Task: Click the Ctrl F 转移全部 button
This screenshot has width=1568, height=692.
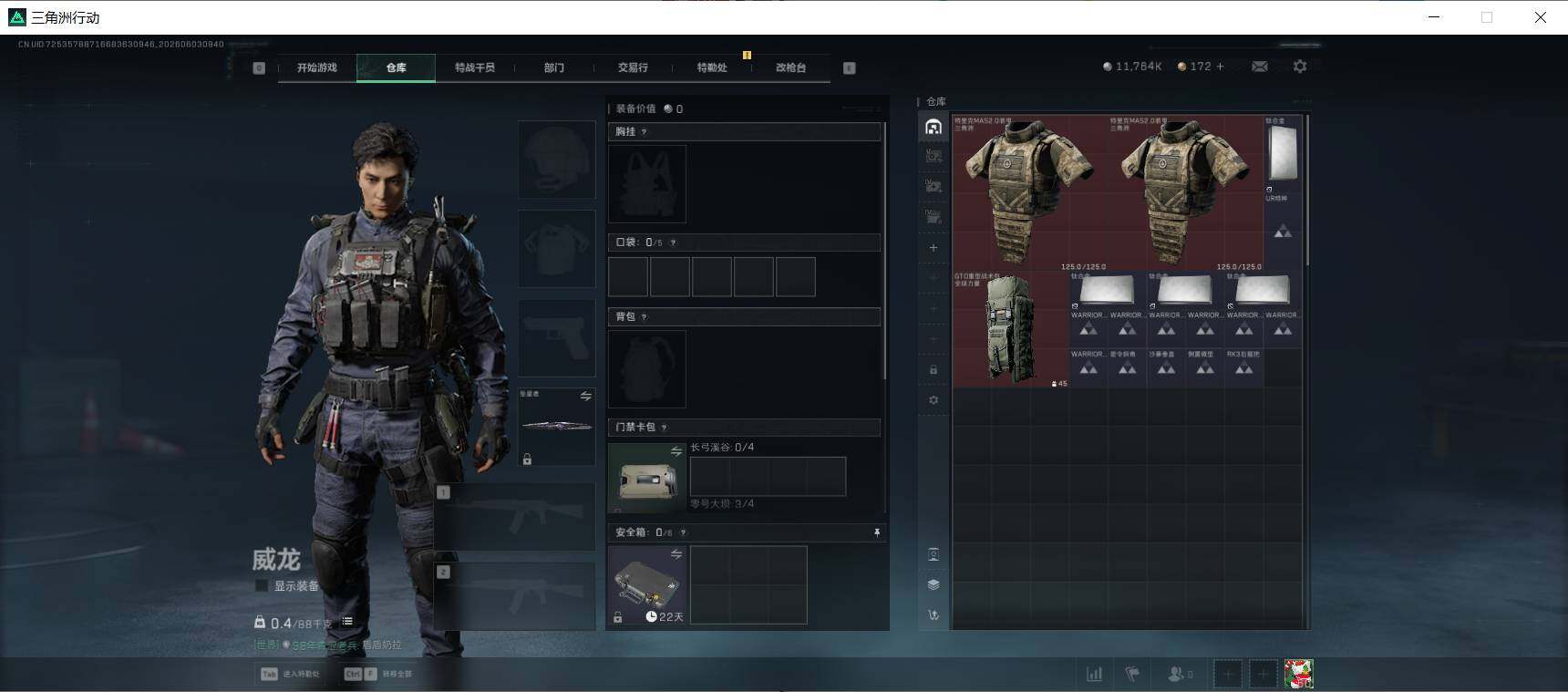Action: (378, 674)
